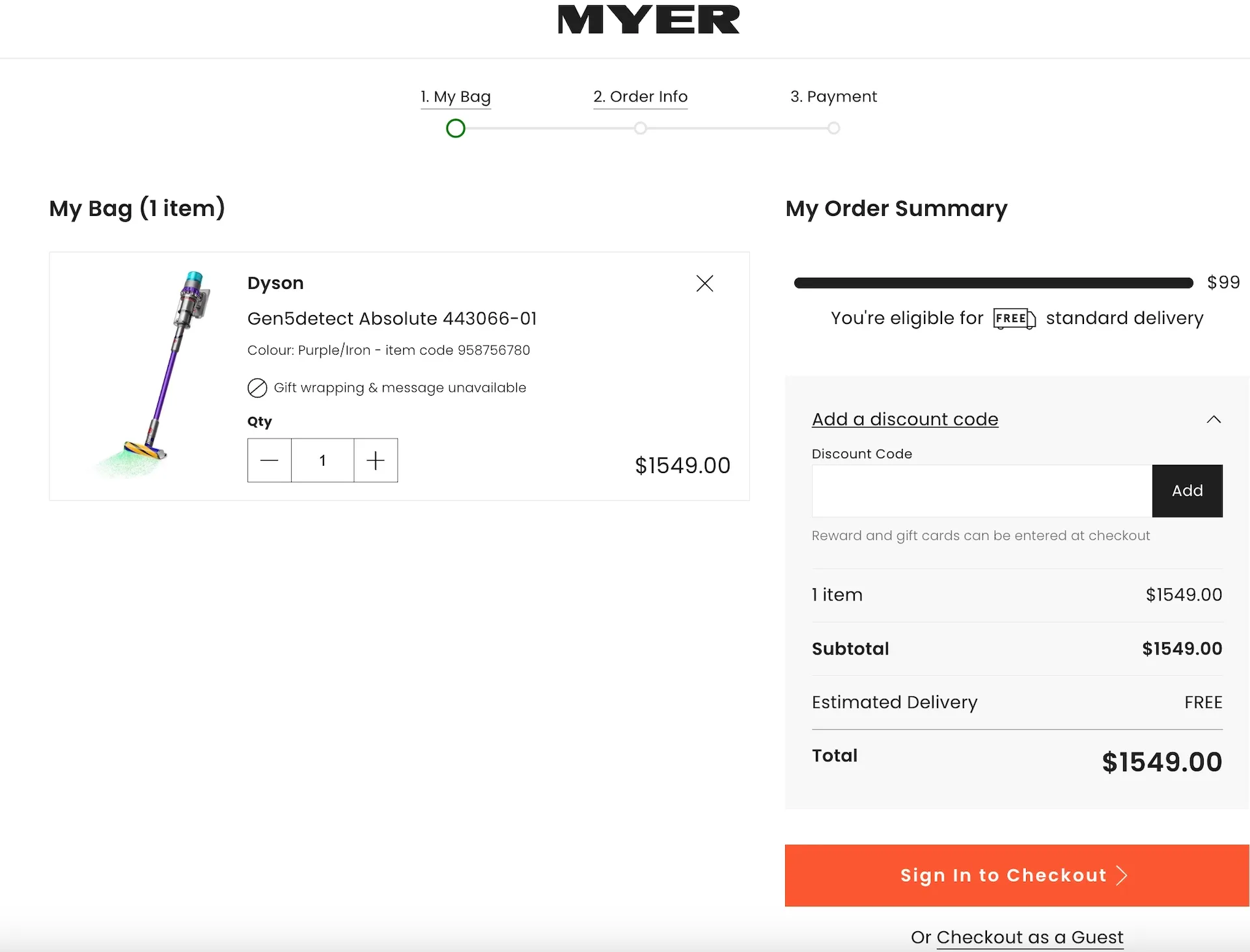Collapse the Add a discount code section
The image size is (1250, 952).
[1214, 419]
